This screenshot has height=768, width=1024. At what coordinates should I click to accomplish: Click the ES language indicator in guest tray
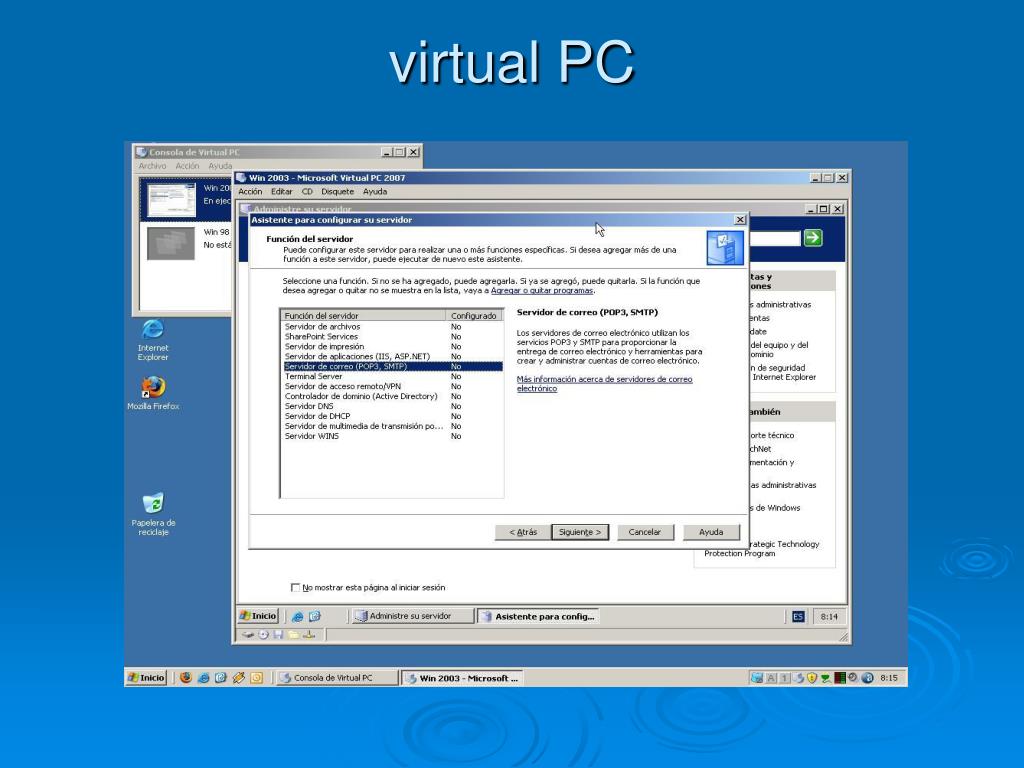pos(798,616)
